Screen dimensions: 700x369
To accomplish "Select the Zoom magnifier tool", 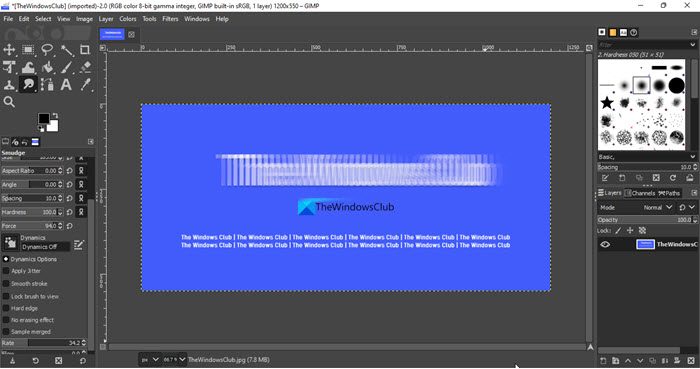I will point(9,102).
